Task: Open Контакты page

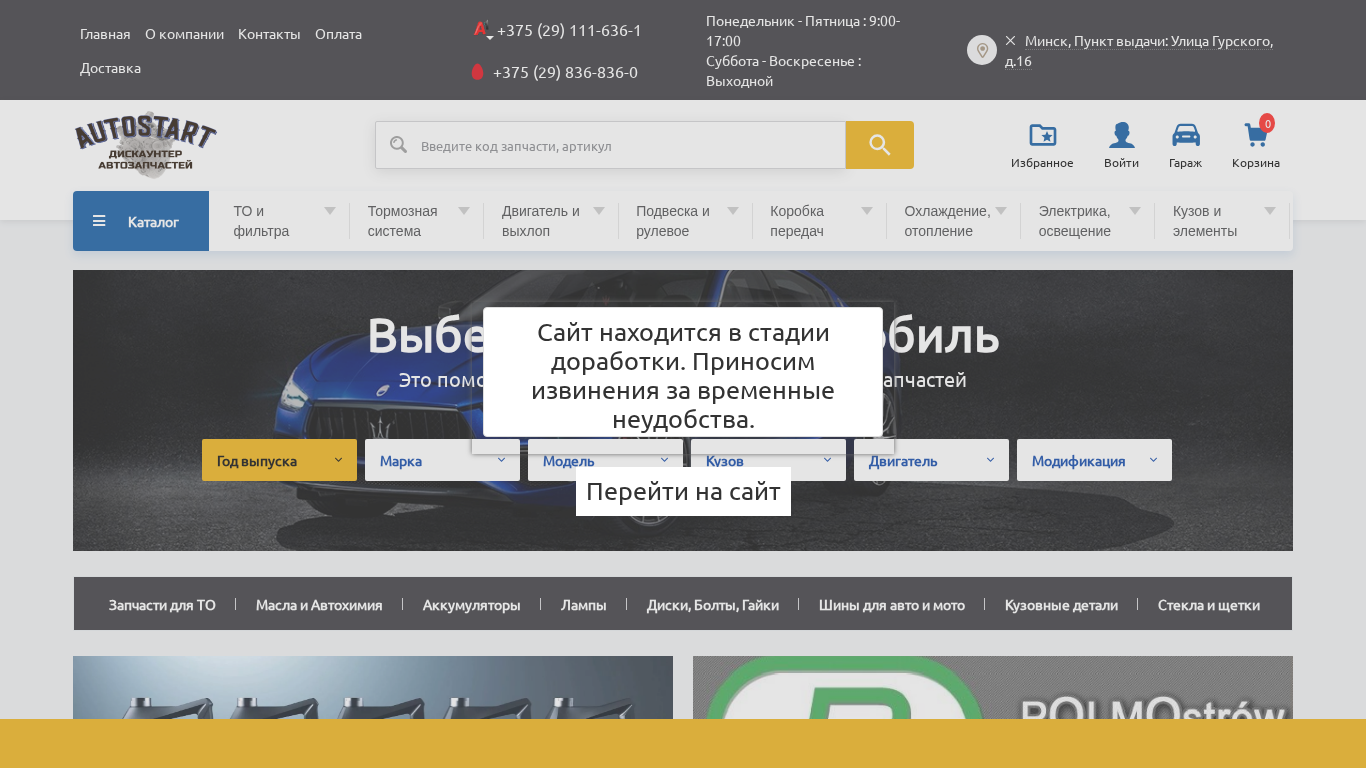Action: point(269,34)
